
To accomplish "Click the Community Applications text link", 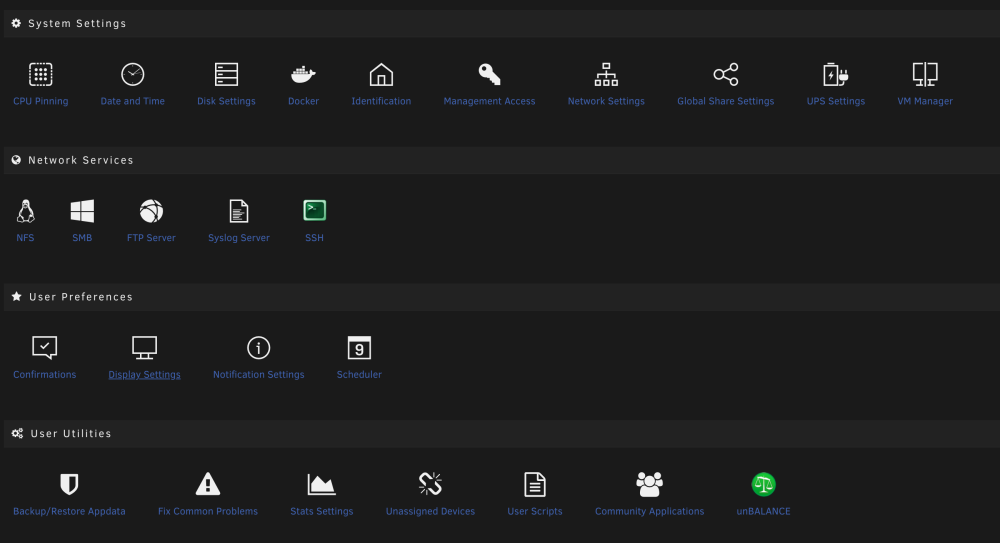I will (x=649, y=511).
